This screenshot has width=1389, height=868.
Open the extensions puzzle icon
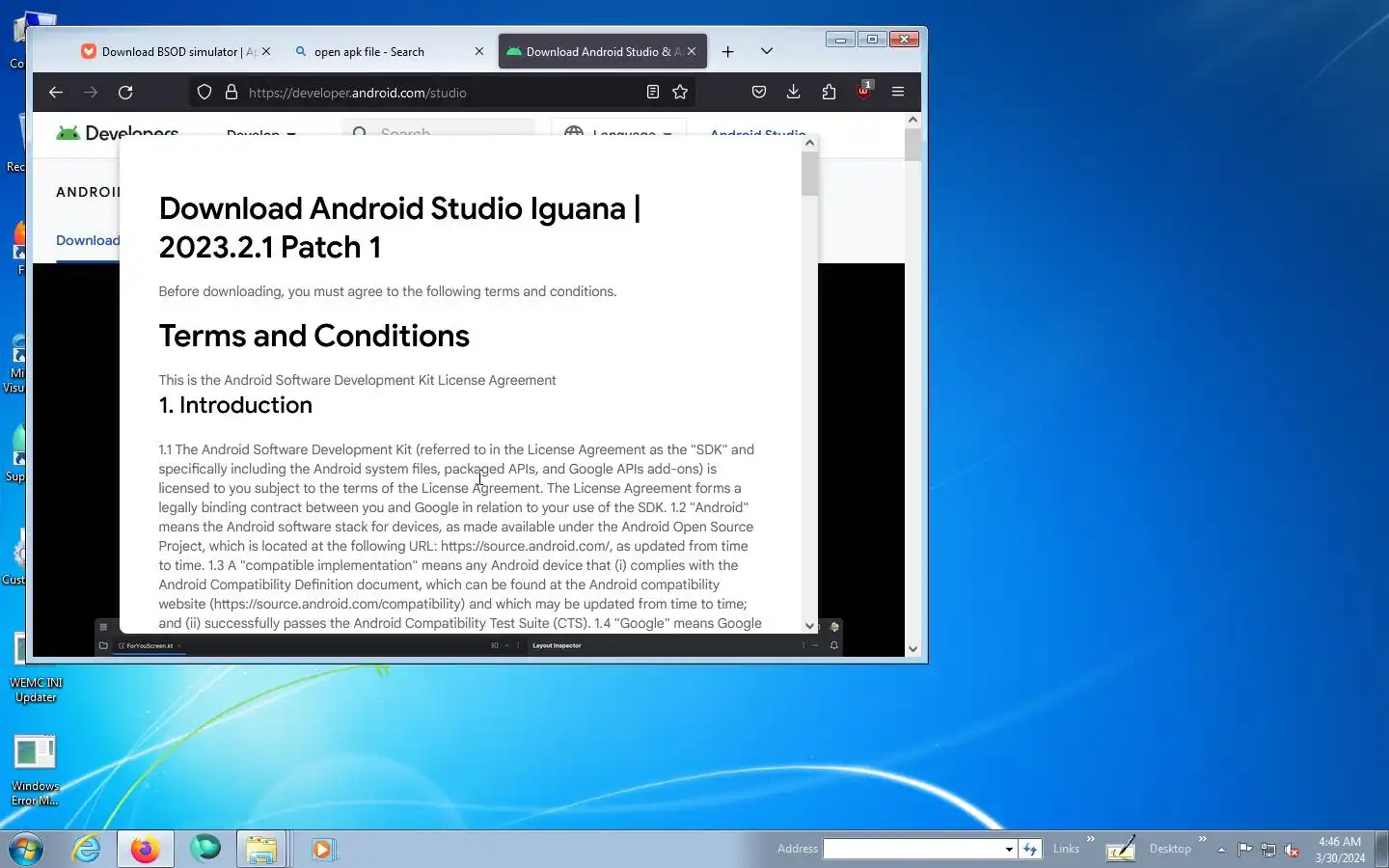click(x=829, y=93)
